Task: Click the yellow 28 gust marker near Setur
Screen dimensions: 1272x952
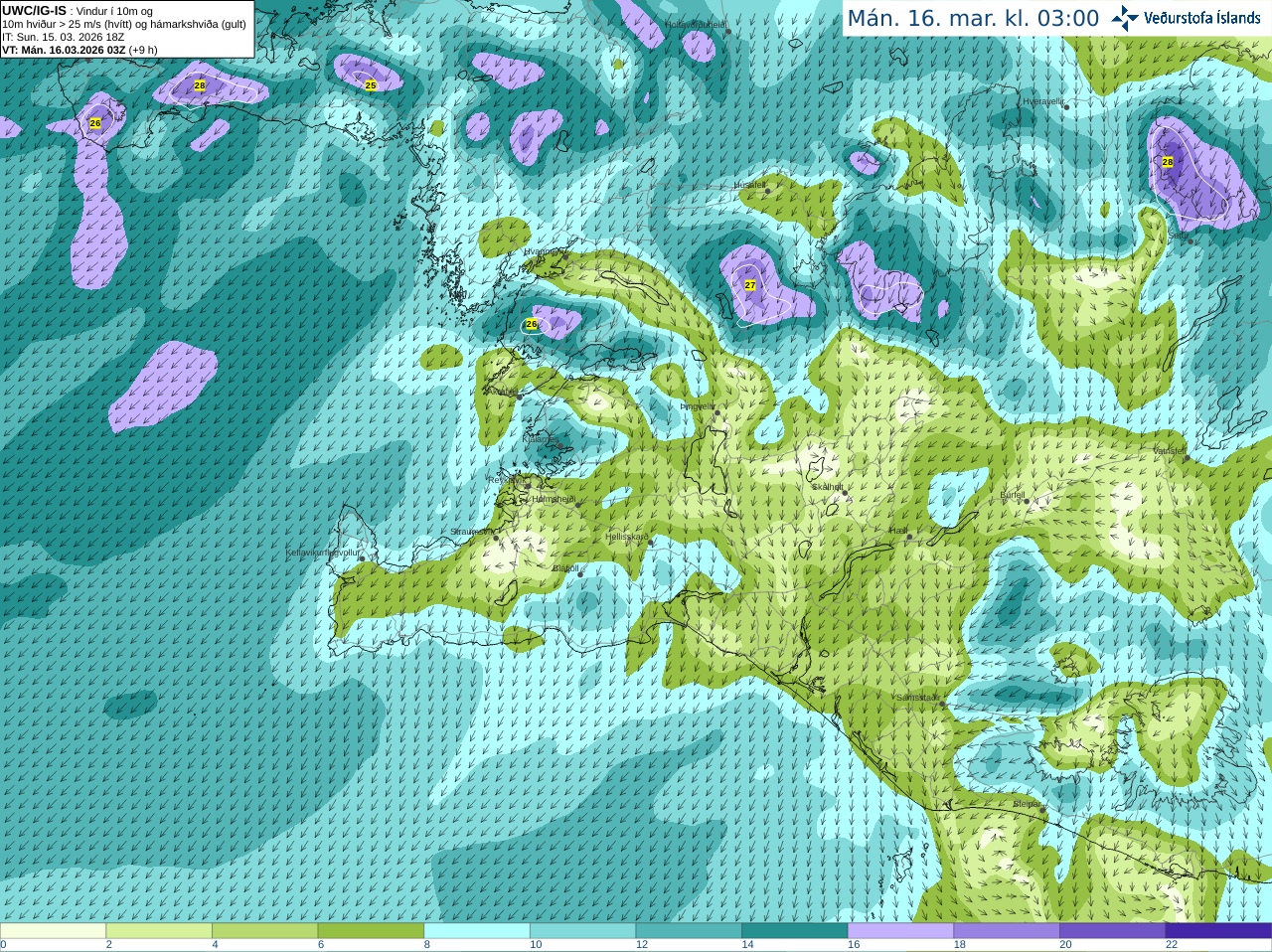Action: point(1168,162)
